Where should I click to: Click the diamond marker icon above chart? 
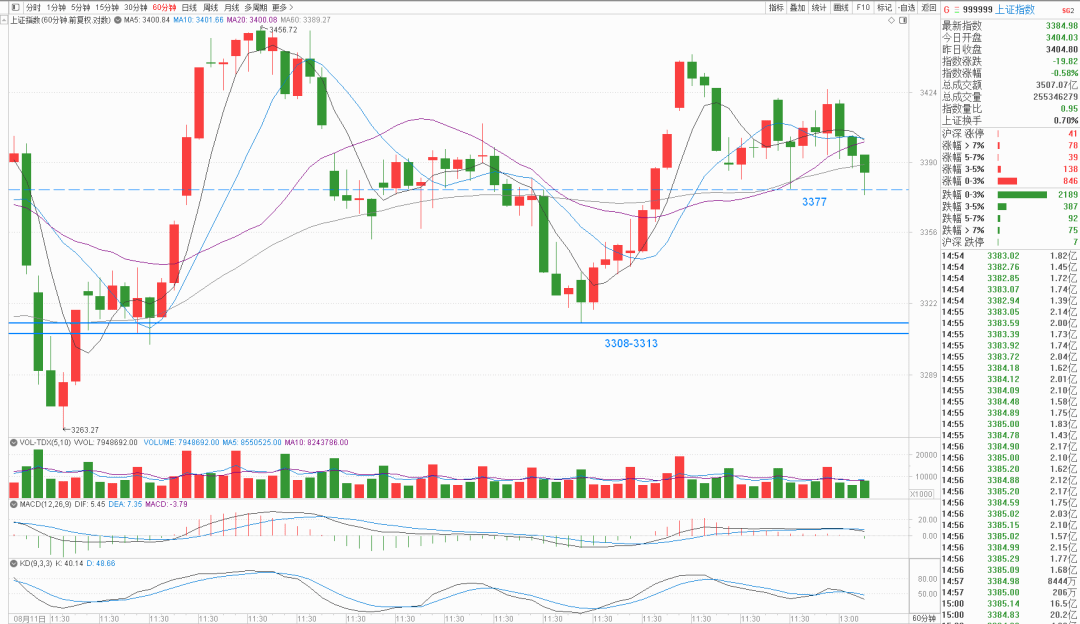point(891,20)
